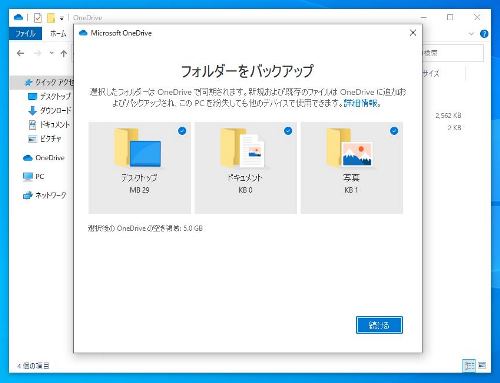Click the OneDrive cloud icon in dialog title
The width and height of the screenshot is (500, 383).
pos(83,33)
